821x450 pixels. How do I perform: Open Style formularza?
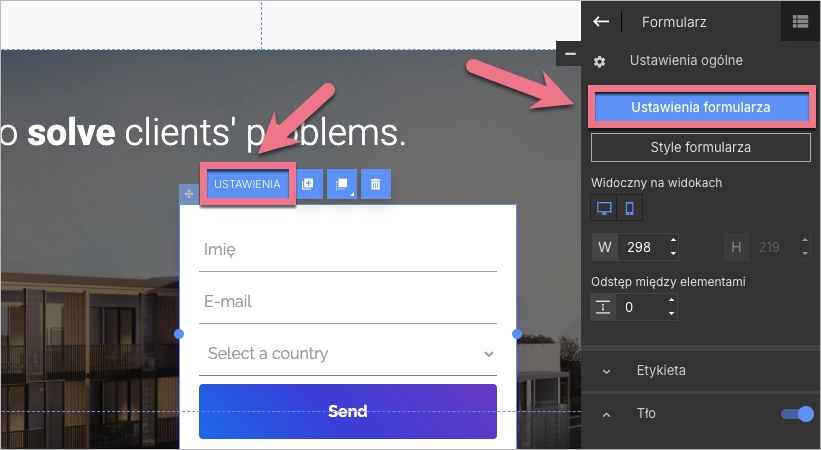pyautogui.click(x=700, y=147)
